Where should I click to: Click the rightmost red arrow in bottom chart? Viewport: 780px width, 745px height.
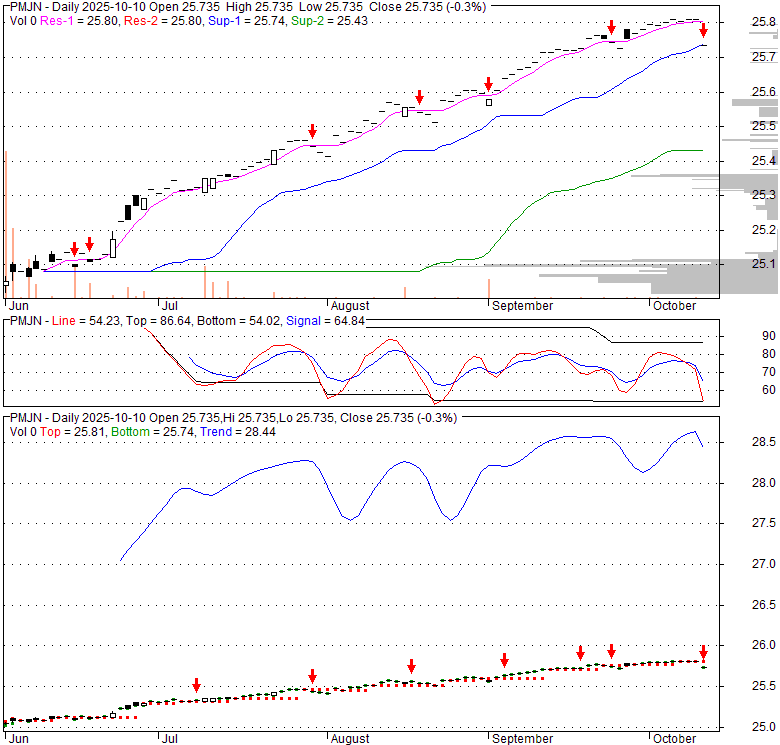coord(703,652)
